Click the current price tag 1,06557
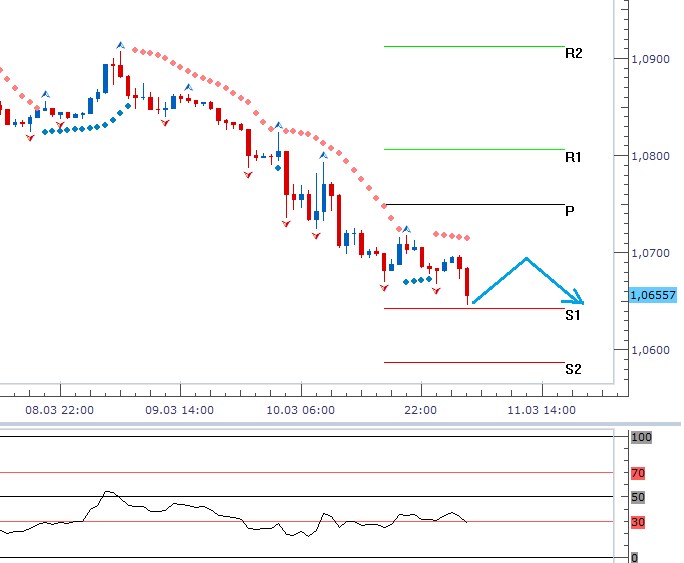Viewport: 684px width, 563px height. click(x=653, y=296)
